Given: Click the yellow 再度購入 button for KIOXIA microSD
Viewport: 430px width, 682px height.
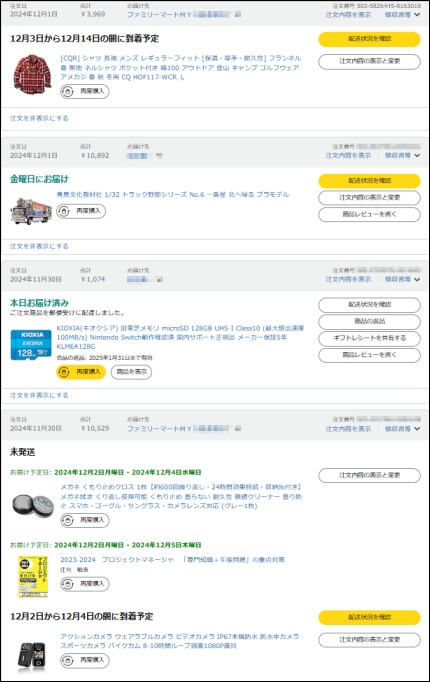Looking at the screenshot, I should click(x=81, y=372).
